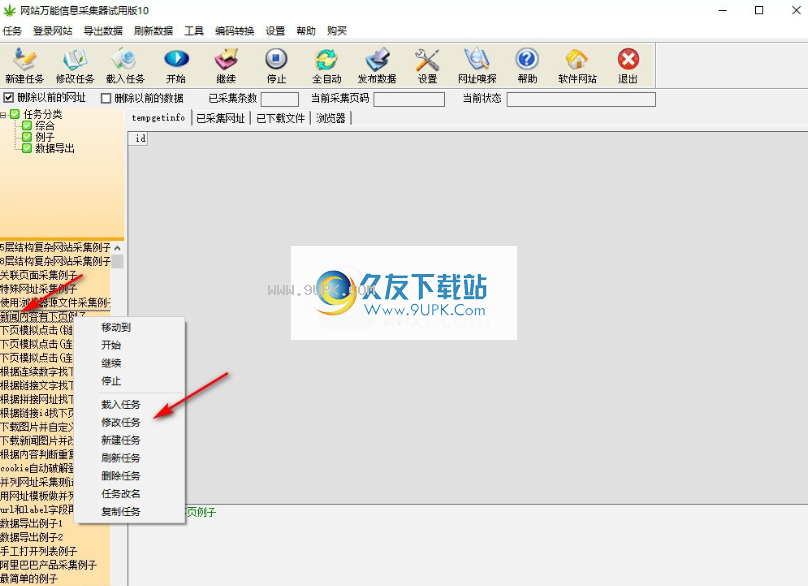Toggle 删除以前的网址 checkbox
Screen dimensions: 808x586
[x=9, y=97]
